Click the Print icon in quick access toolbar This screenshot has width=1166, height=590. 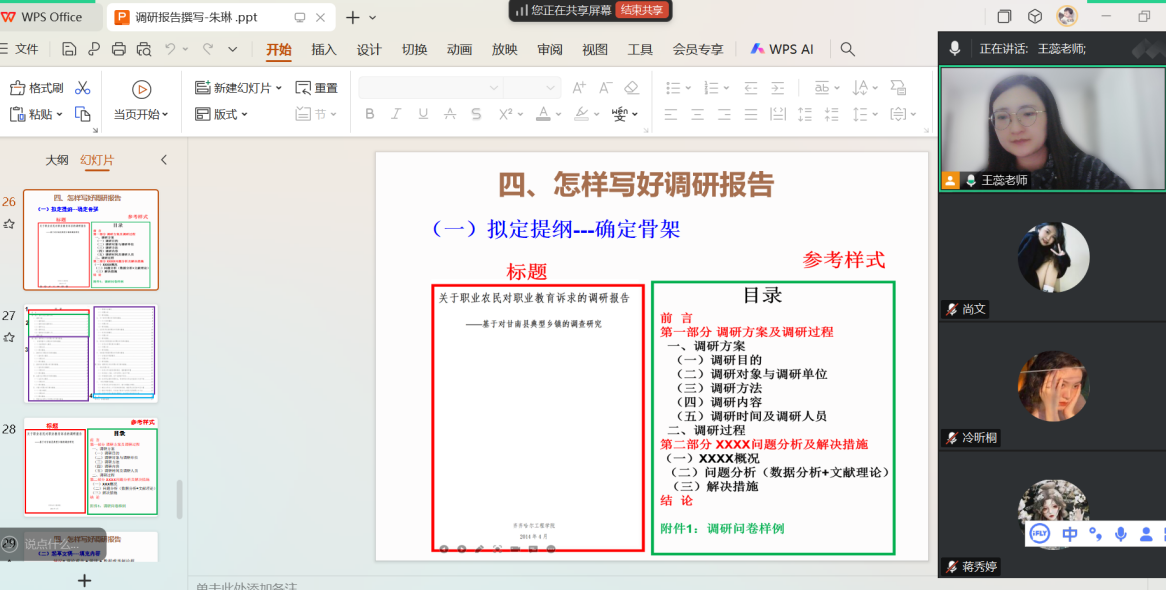point(119,49)
